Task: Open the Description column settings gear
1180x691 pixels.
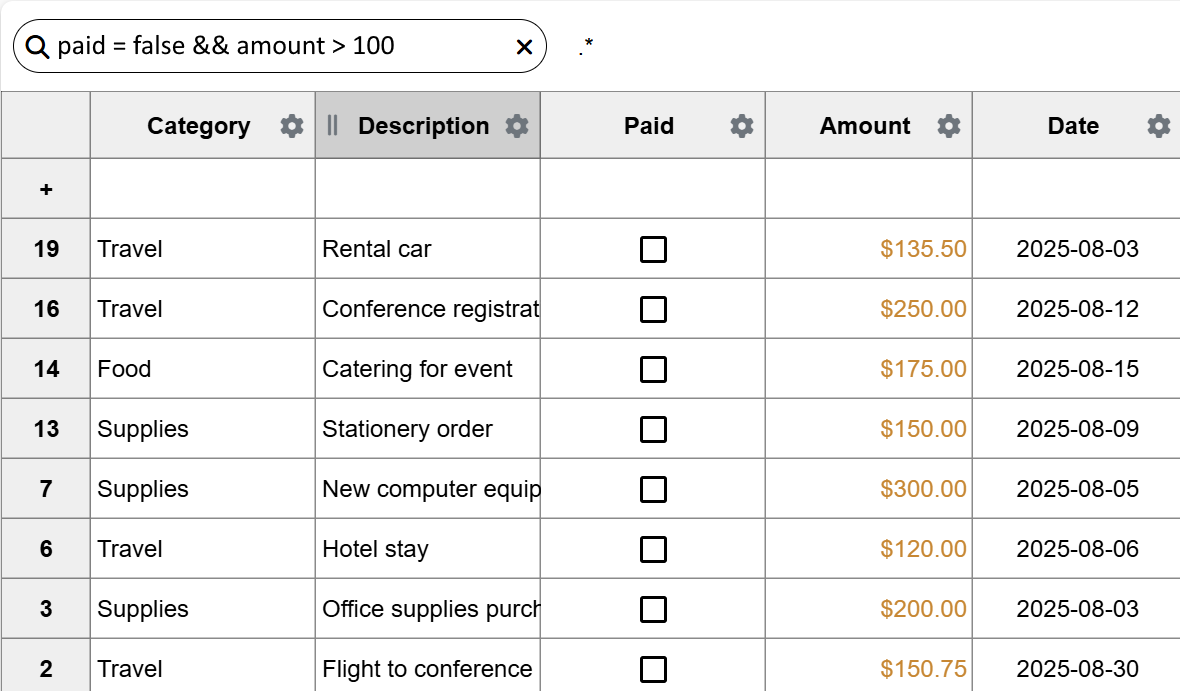Action: pos(517,126)
